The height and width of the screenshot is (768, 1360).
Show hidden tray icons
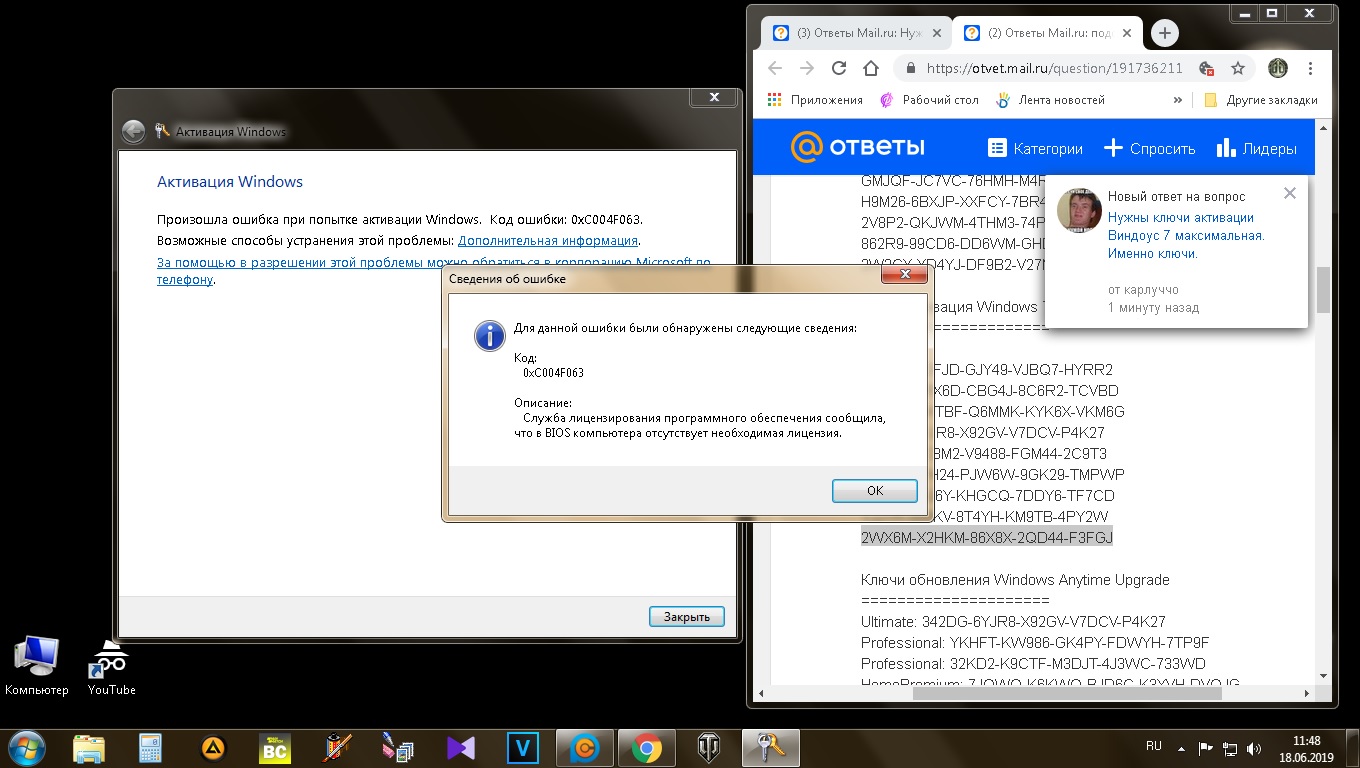click(x=1183, y=748)
